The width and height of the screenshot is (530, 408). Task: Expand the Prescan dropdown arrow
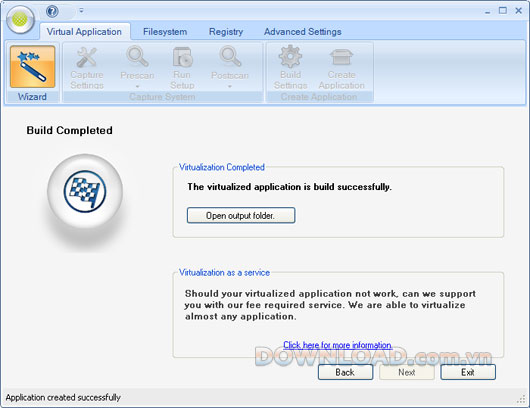(137, 86)
